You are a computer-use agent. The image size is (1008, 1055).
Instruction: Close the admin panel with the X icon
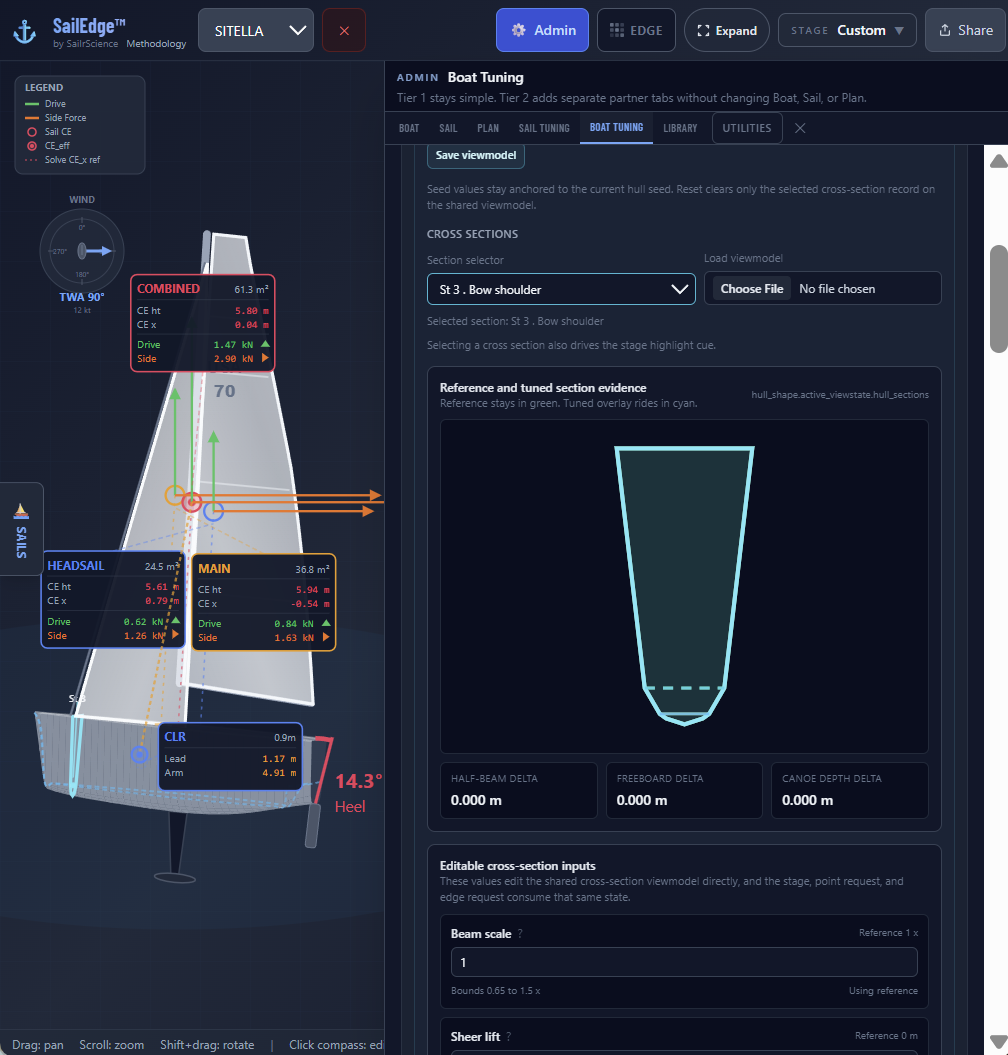click(x=800, y=128)
